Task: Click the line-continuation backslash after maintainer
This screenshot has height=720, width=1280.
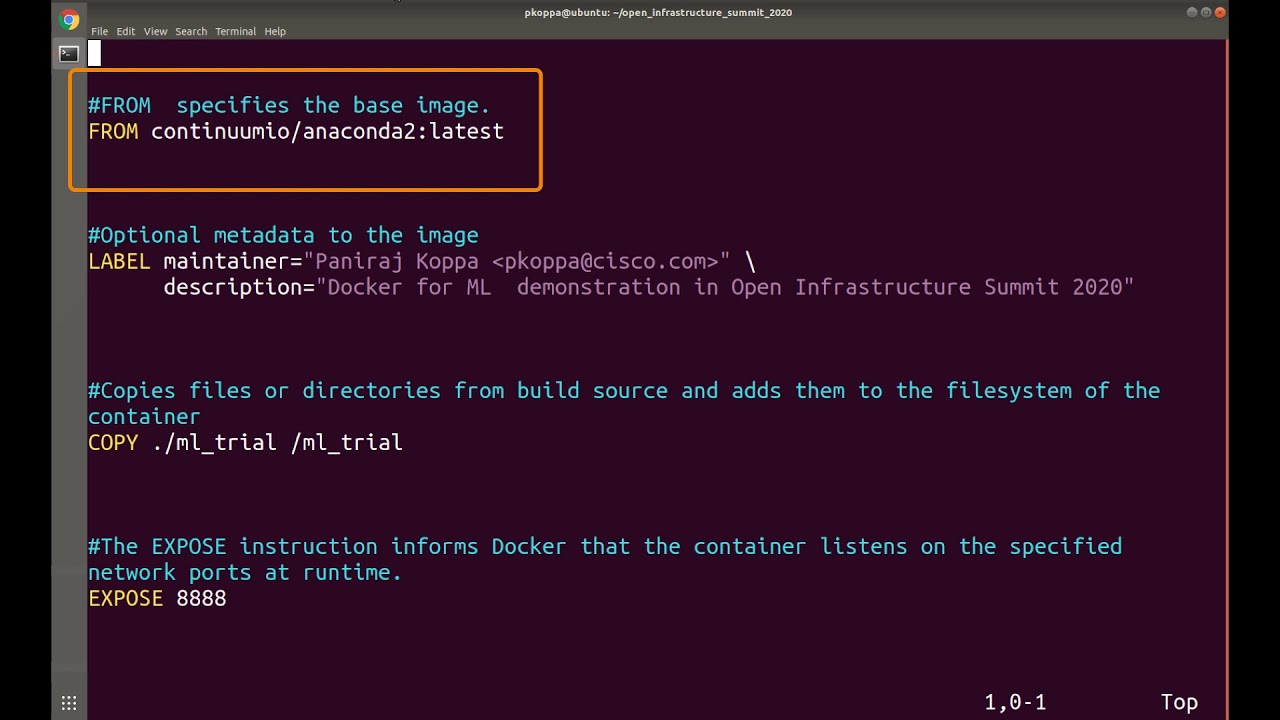Action: [x=750, y=261]
